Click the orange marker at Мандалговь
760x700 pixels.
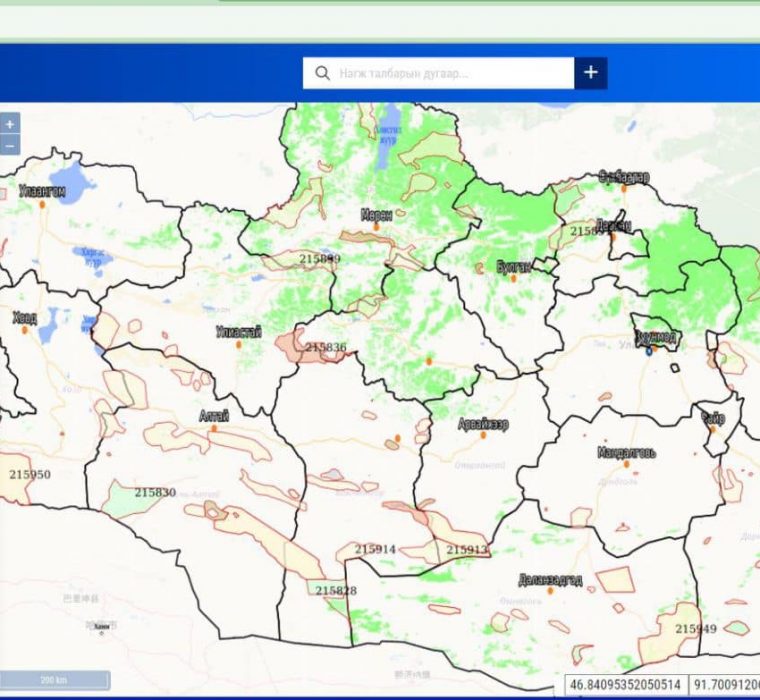coord(626,466)
